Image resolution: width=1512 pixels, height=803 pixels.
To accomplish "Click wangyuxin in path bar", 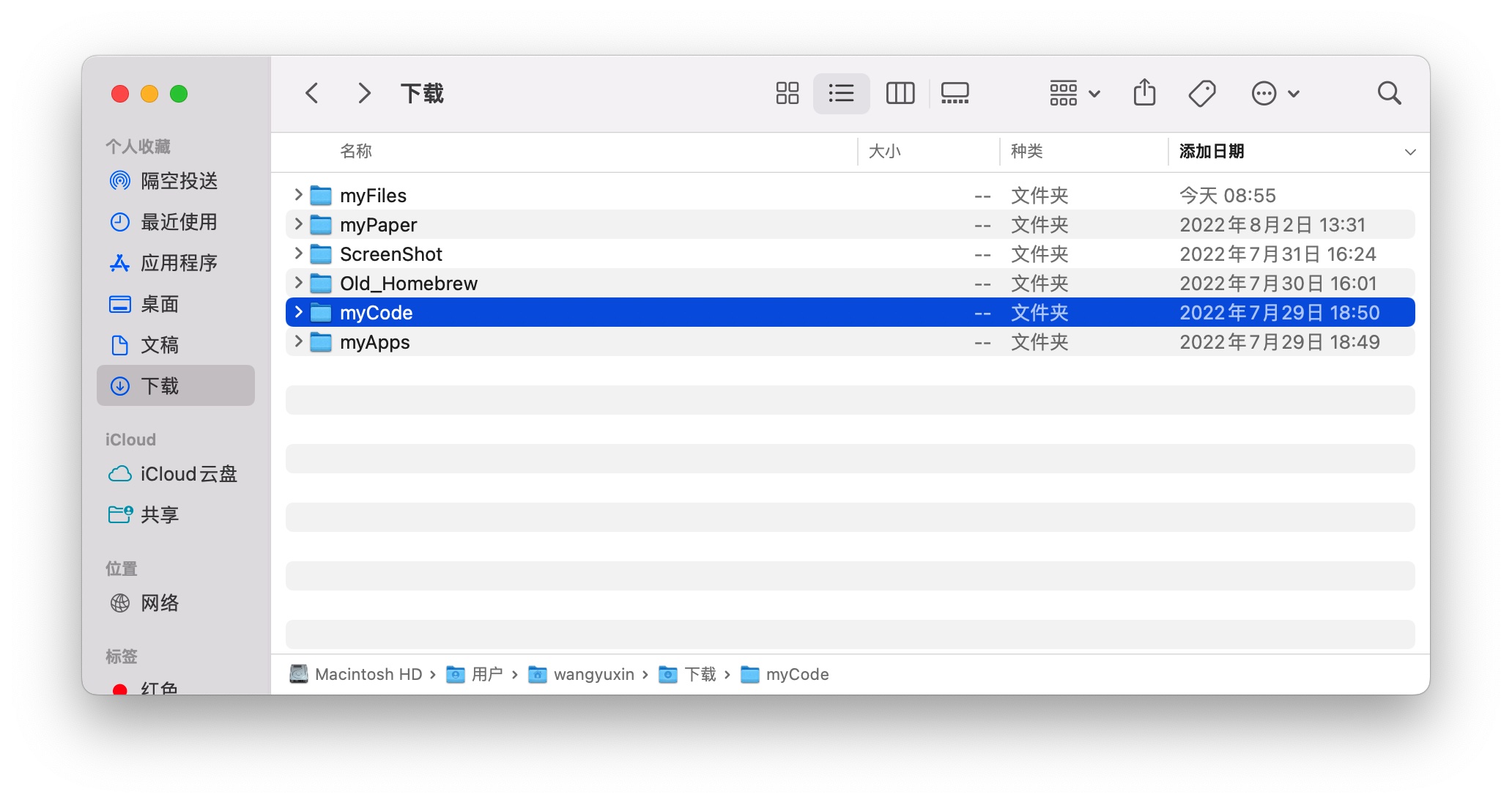I will 582,674.
